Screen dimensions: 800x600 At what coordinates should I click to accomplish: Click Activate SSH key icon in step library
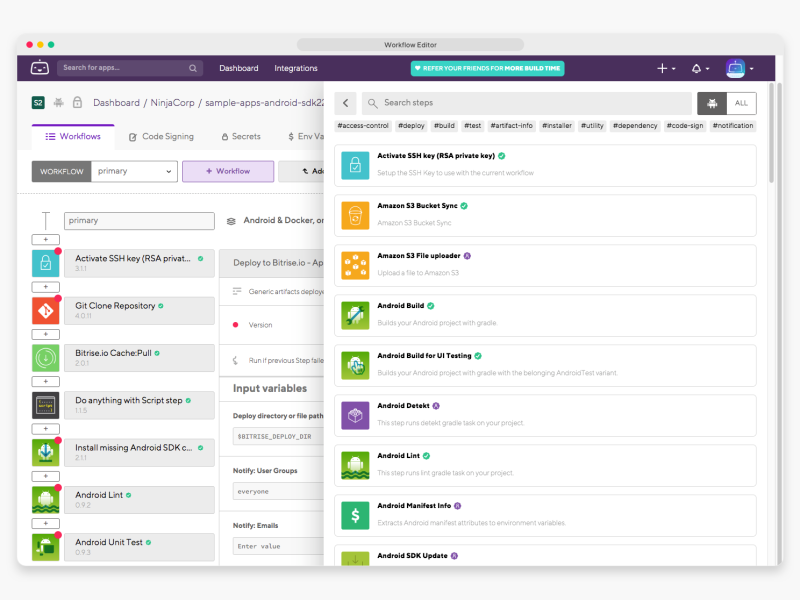pyautogui.click(x=355, y=165)
